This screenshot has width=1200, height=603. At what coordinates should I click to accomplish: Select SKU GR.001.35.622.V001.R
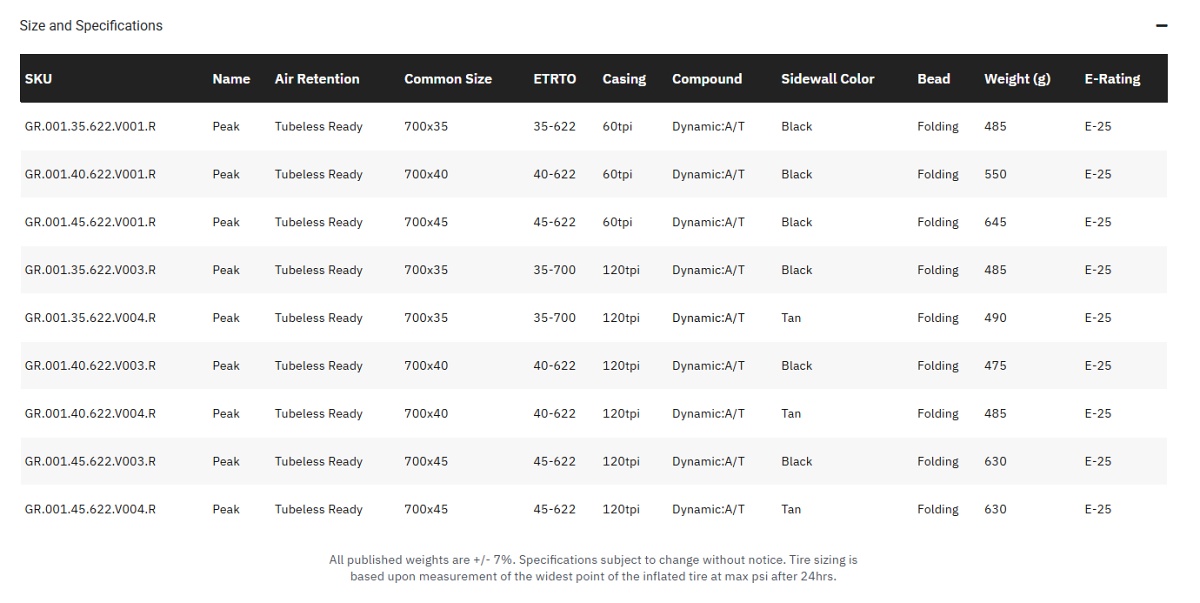(x=90, y=127)
